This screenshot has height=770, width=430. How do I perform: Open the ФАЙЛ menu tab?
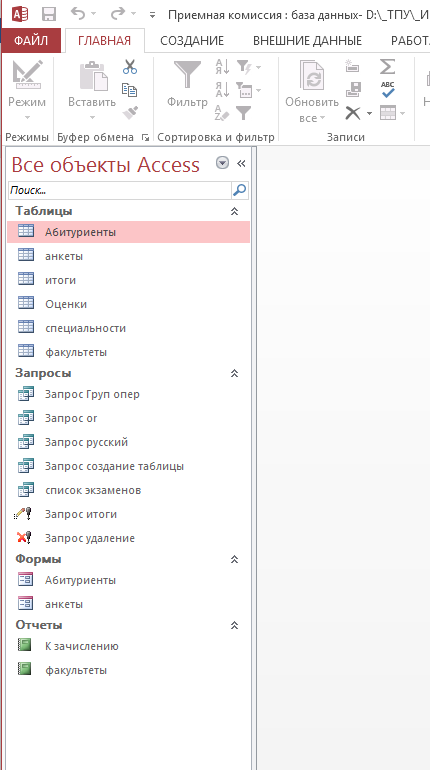coord(31,41)
